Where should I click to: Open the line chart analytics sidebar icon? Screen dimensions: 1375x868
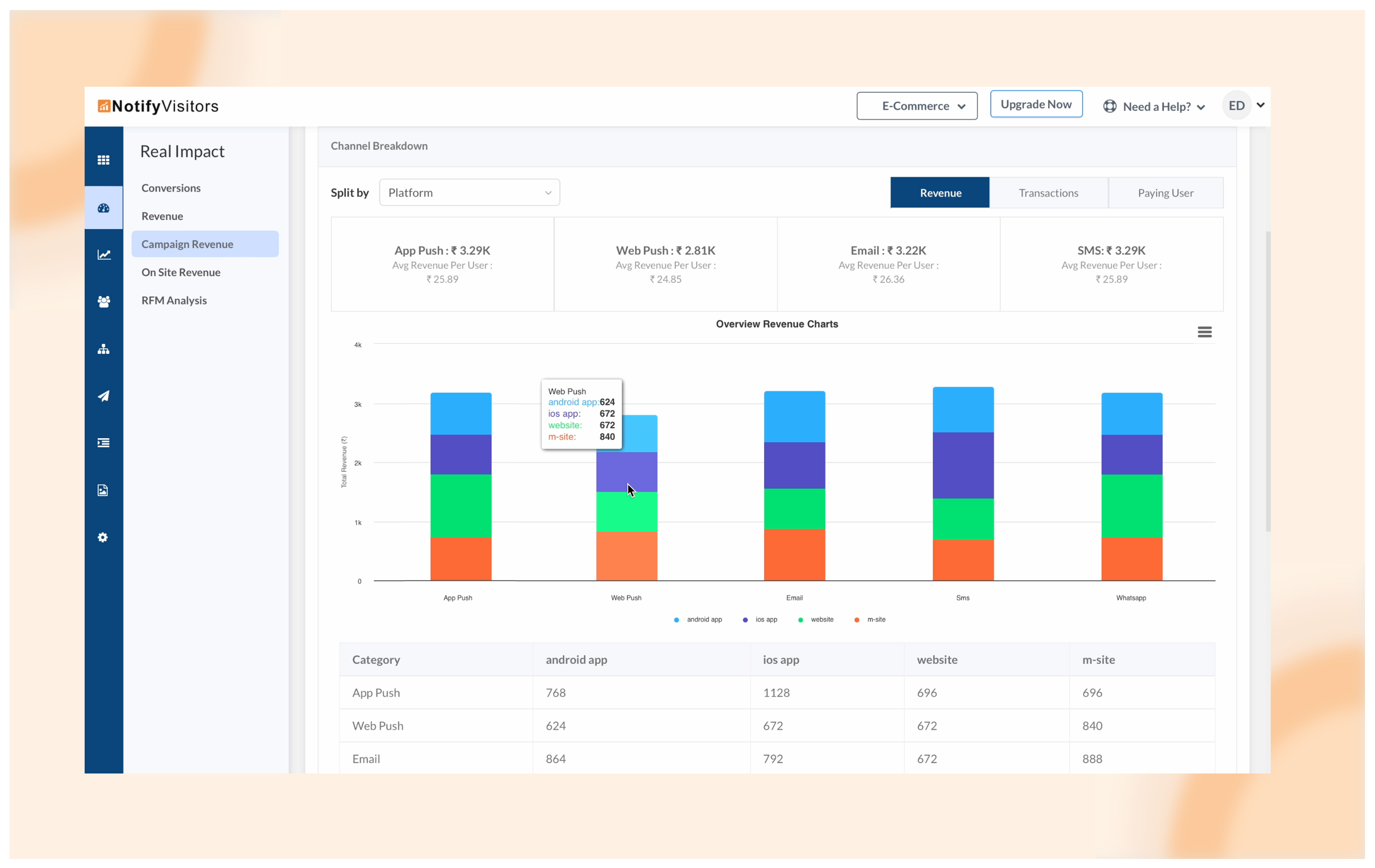tap(103, 255)
